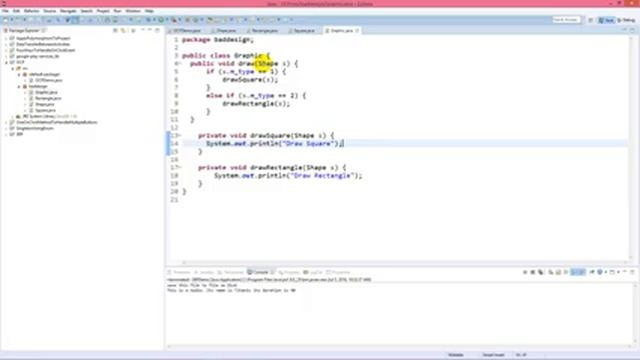Expand the SingletonUsingEnum project
The image size is (640, 360).
coord(7,128)
